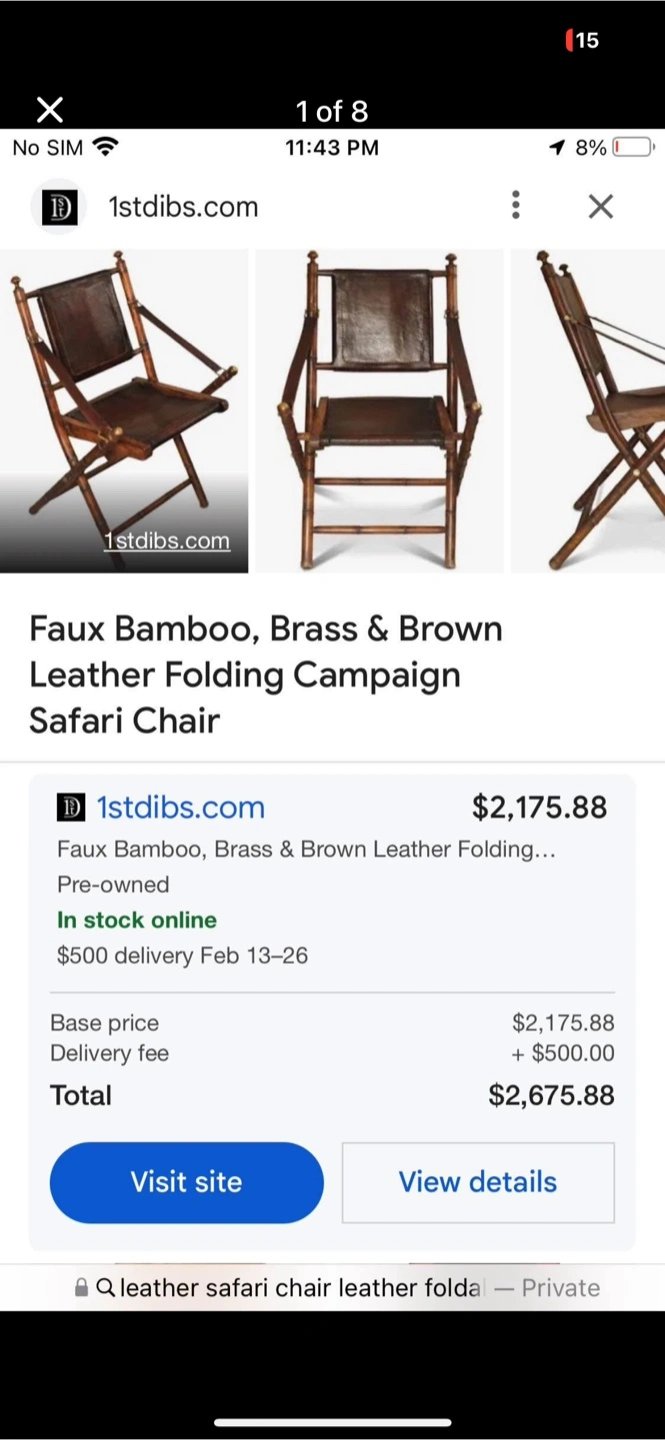Tap the location arrow status icon

[x=557, y=147]
